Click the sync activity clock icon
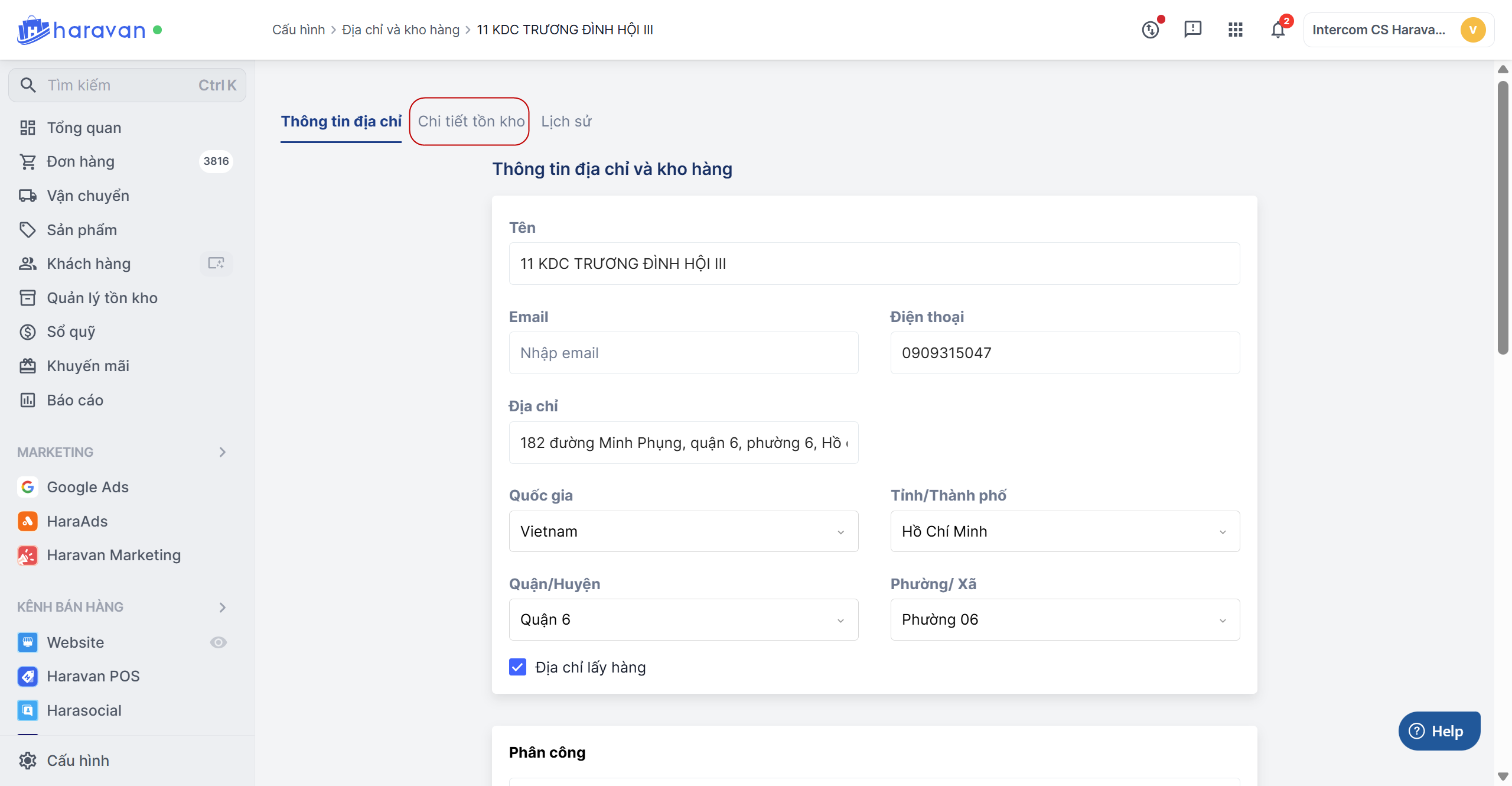Viewport: 1512px width, 786px height. (x=1150, y=30)
